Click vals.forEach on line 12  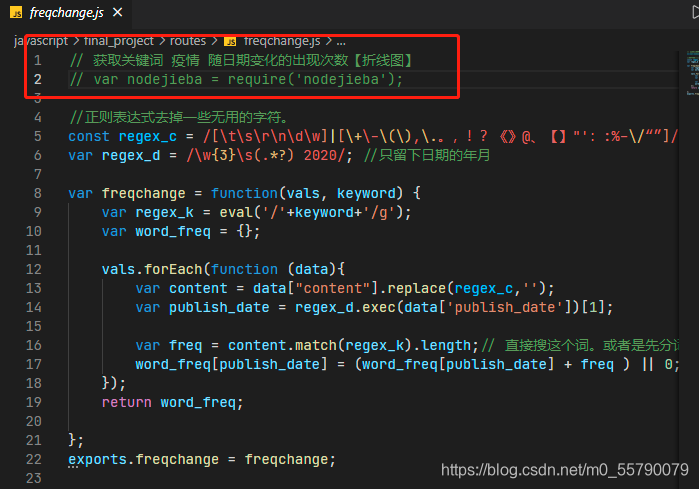(x=152, y=269)
